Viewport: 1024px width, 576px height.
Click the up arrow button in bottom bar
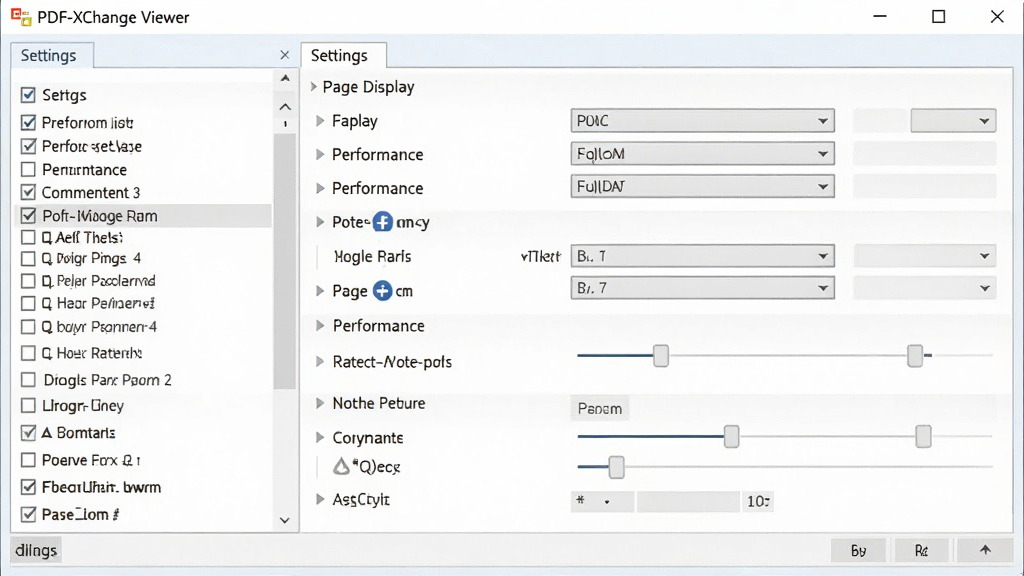985,550
